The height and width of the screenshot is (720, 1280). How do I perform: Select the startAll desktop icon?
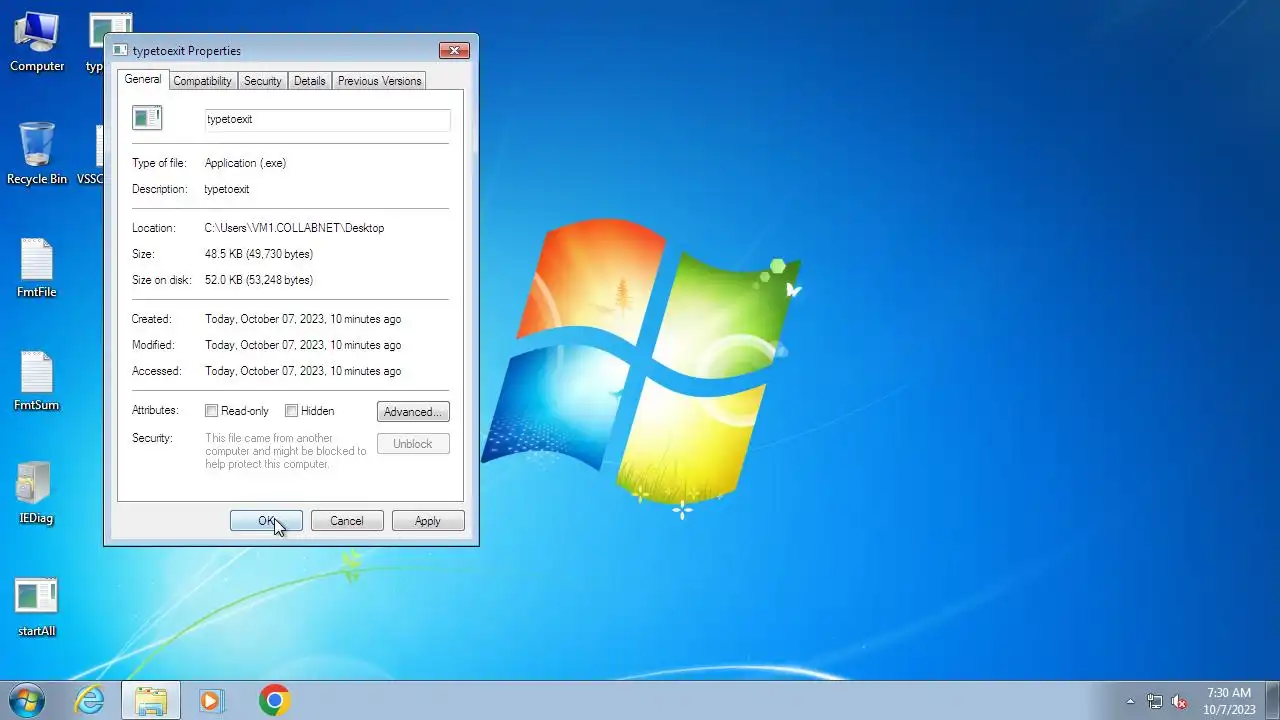click(x=37, y=607)
